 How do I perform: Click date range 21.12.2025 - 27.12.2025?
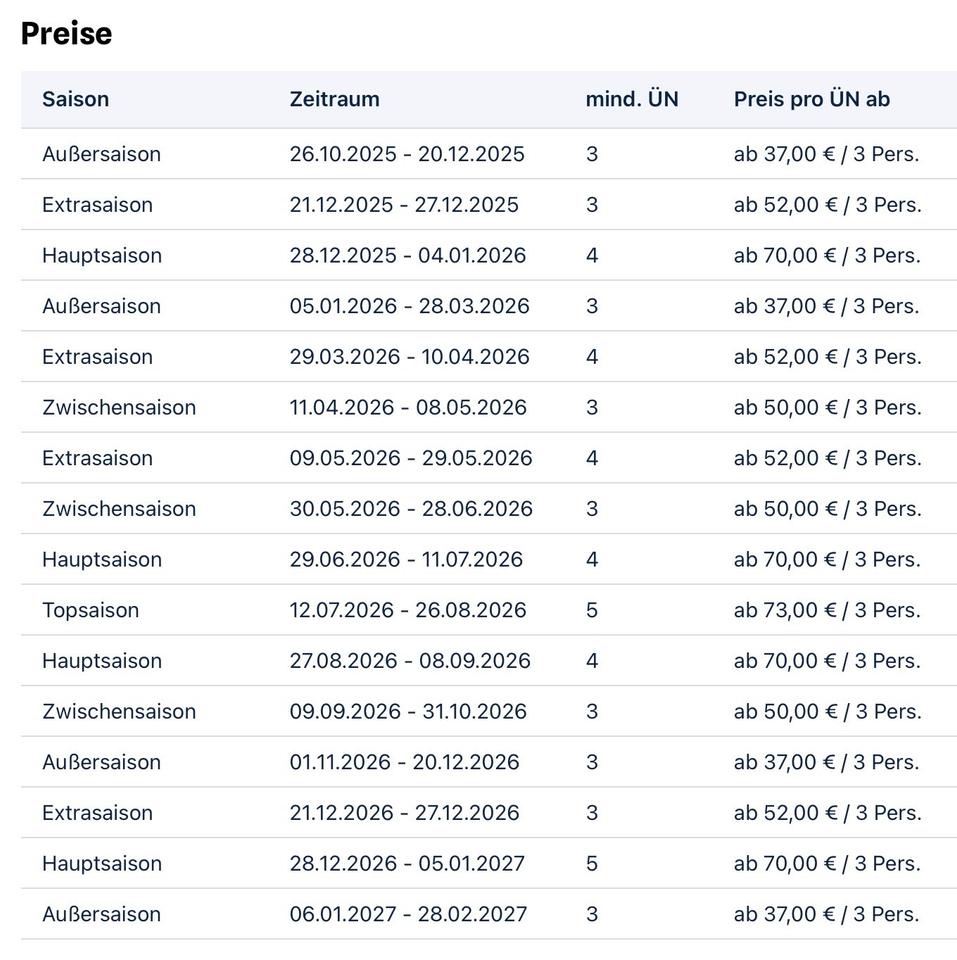click(404, 205)
